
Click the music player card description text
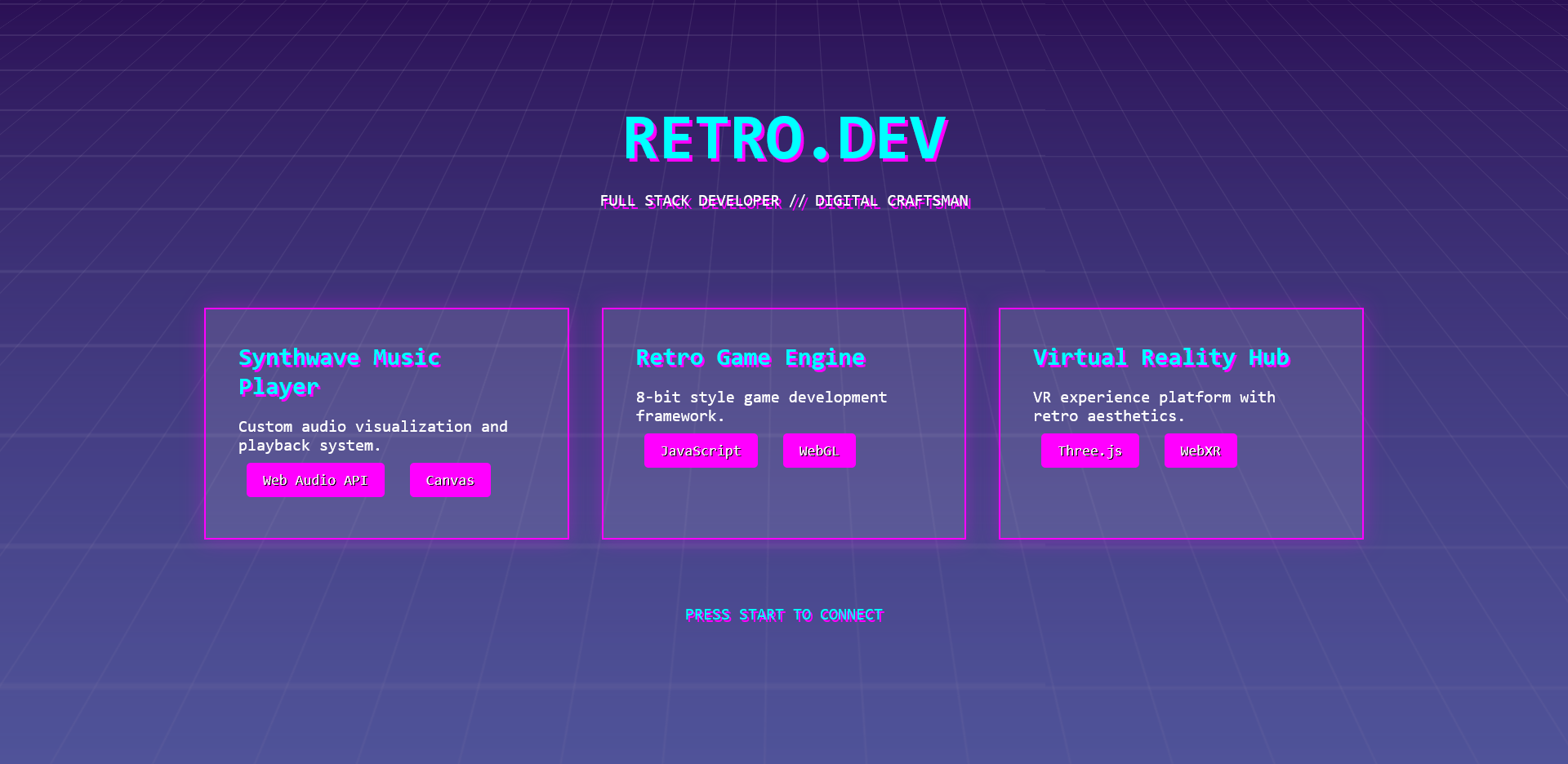point(372,436)
